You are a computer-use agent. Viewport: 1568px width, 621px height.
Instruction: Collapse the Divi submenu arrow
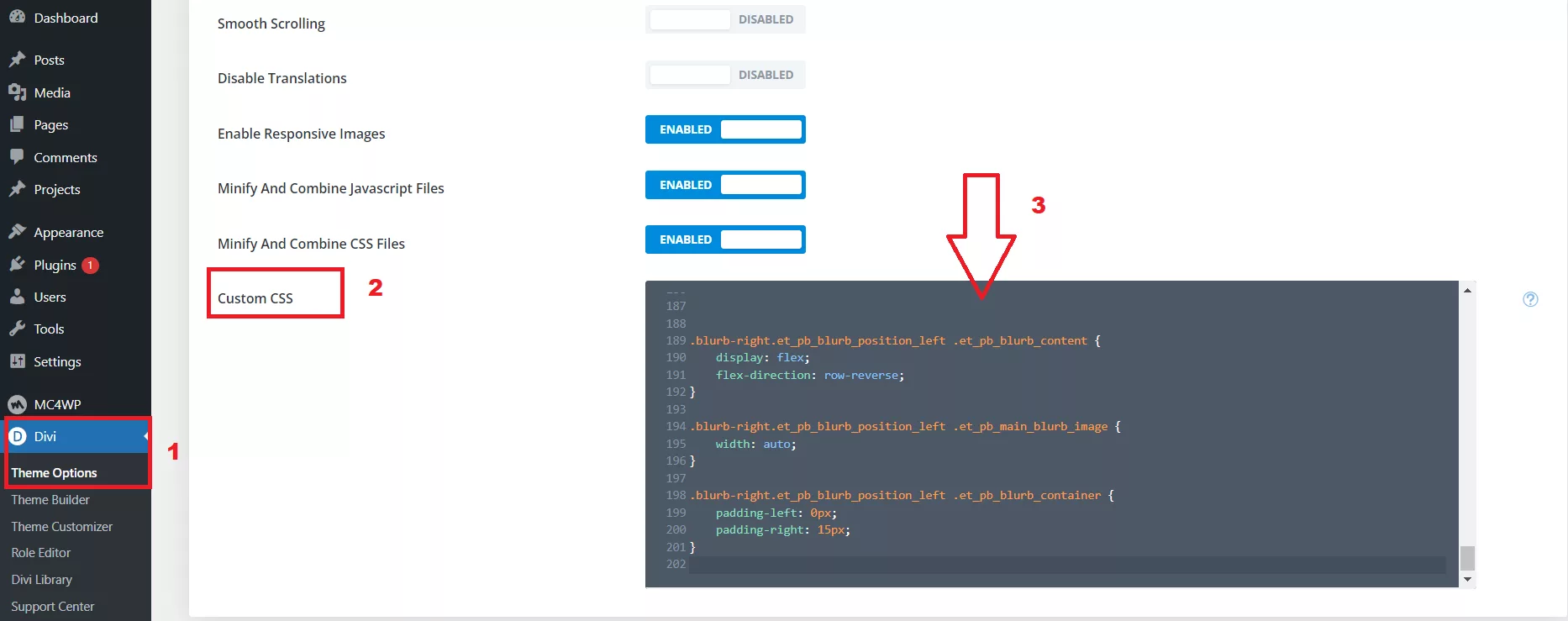pos(145,436)
